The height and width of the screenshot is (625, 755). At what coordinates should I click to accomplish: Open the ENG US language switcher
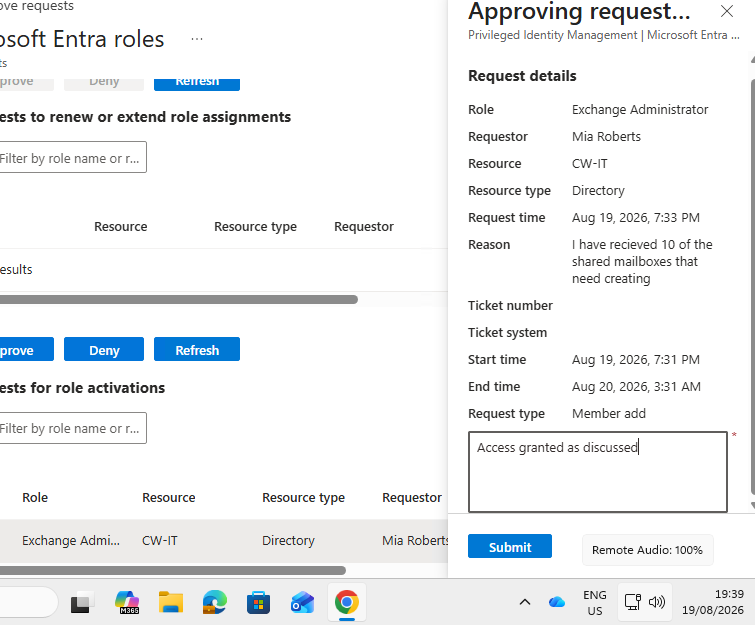[x=595, y=603]
